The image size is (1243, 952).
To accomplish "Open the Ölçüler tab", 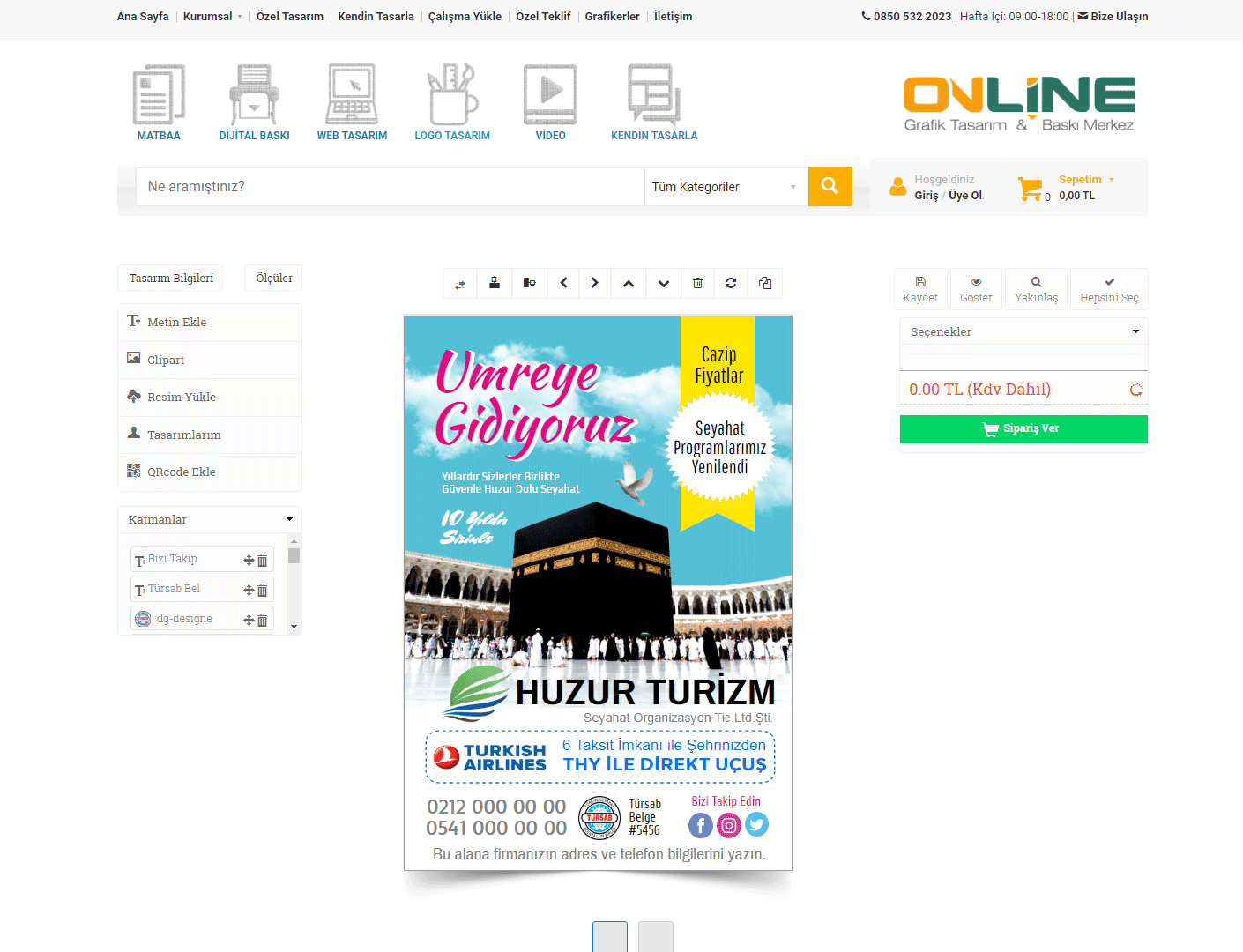I will pos(274,278).
